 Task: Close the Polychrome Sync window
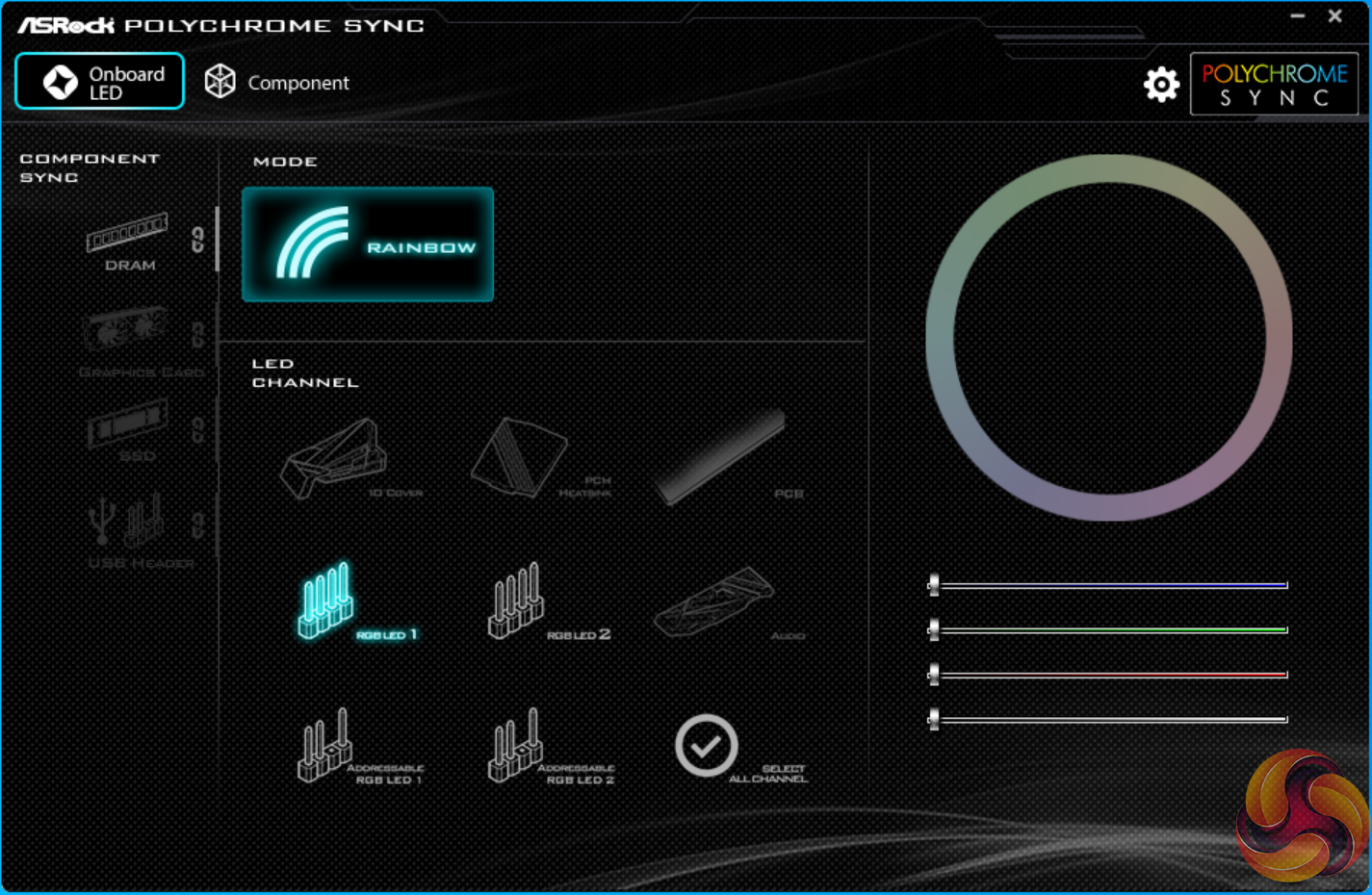coord(1334,16)
